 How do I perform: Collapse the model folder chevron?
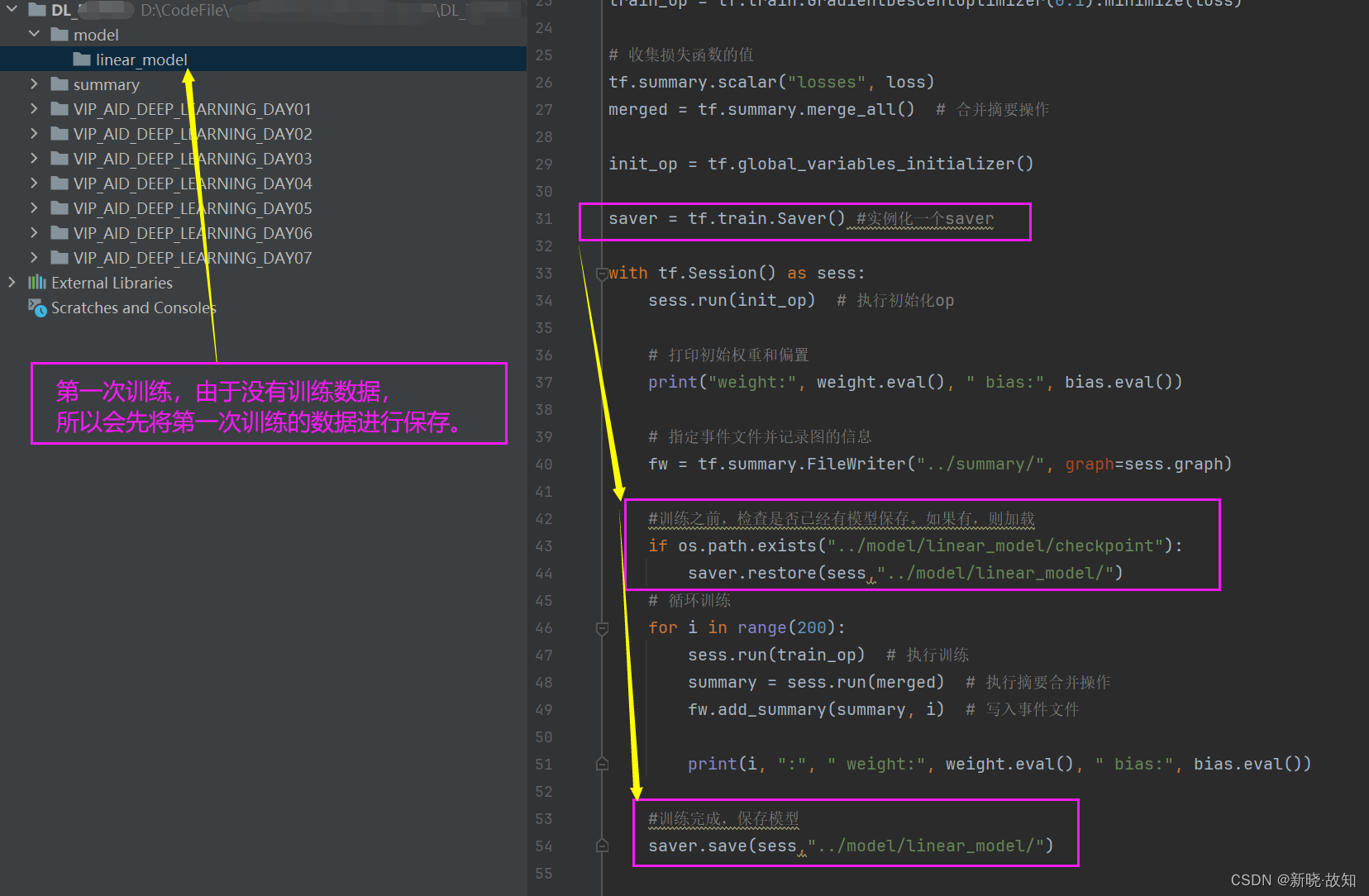[34, 34]
